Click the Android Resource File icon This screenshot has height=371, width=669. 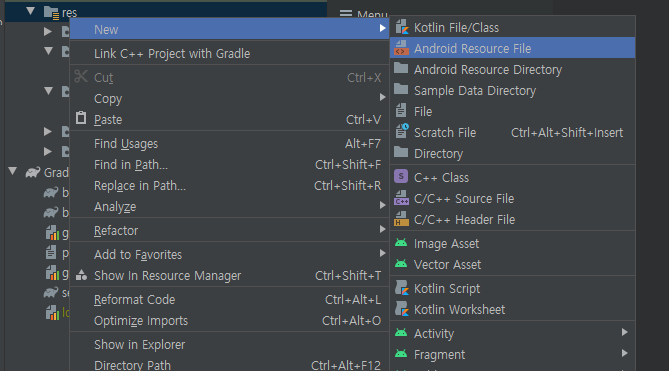coord(401,48)
